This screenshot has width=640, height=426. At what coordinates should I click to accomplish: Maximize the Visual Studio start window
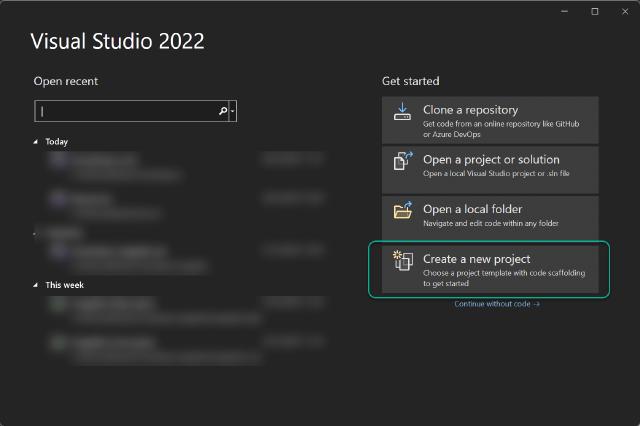click(x=595, y=11)
